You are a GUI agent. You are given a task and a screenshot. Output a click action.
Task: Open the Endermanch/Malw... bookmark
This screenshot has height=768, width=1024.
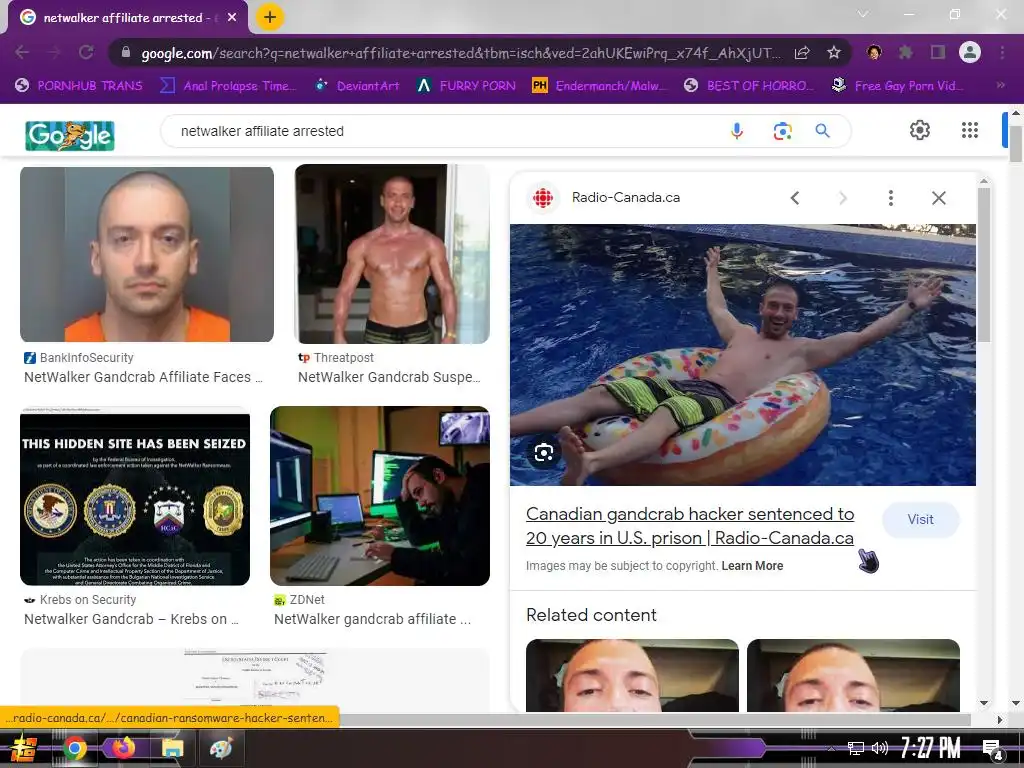pyautogui.click(x=600, y=86)
